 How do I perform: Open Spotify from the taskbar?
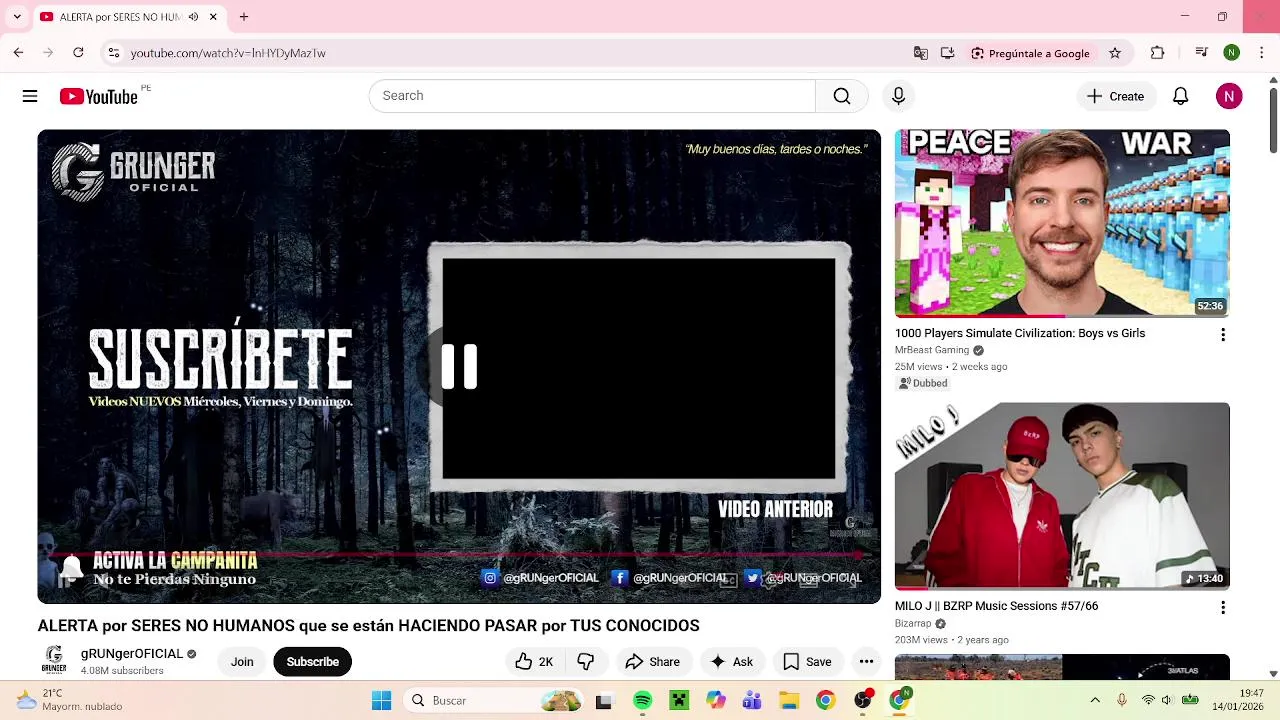coord(642,701)
